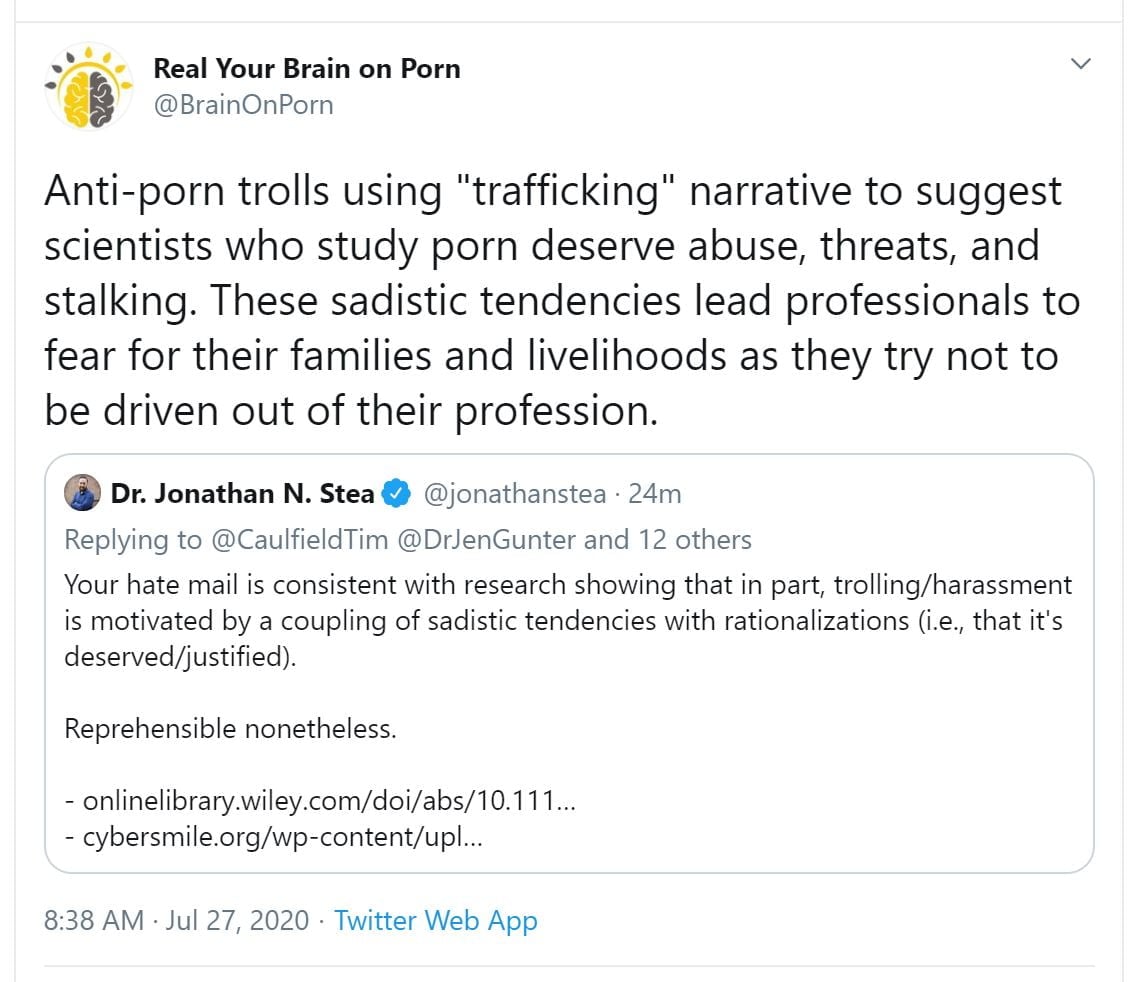Click the 24m timestamp on the quoted tweet

pos(655,494)
